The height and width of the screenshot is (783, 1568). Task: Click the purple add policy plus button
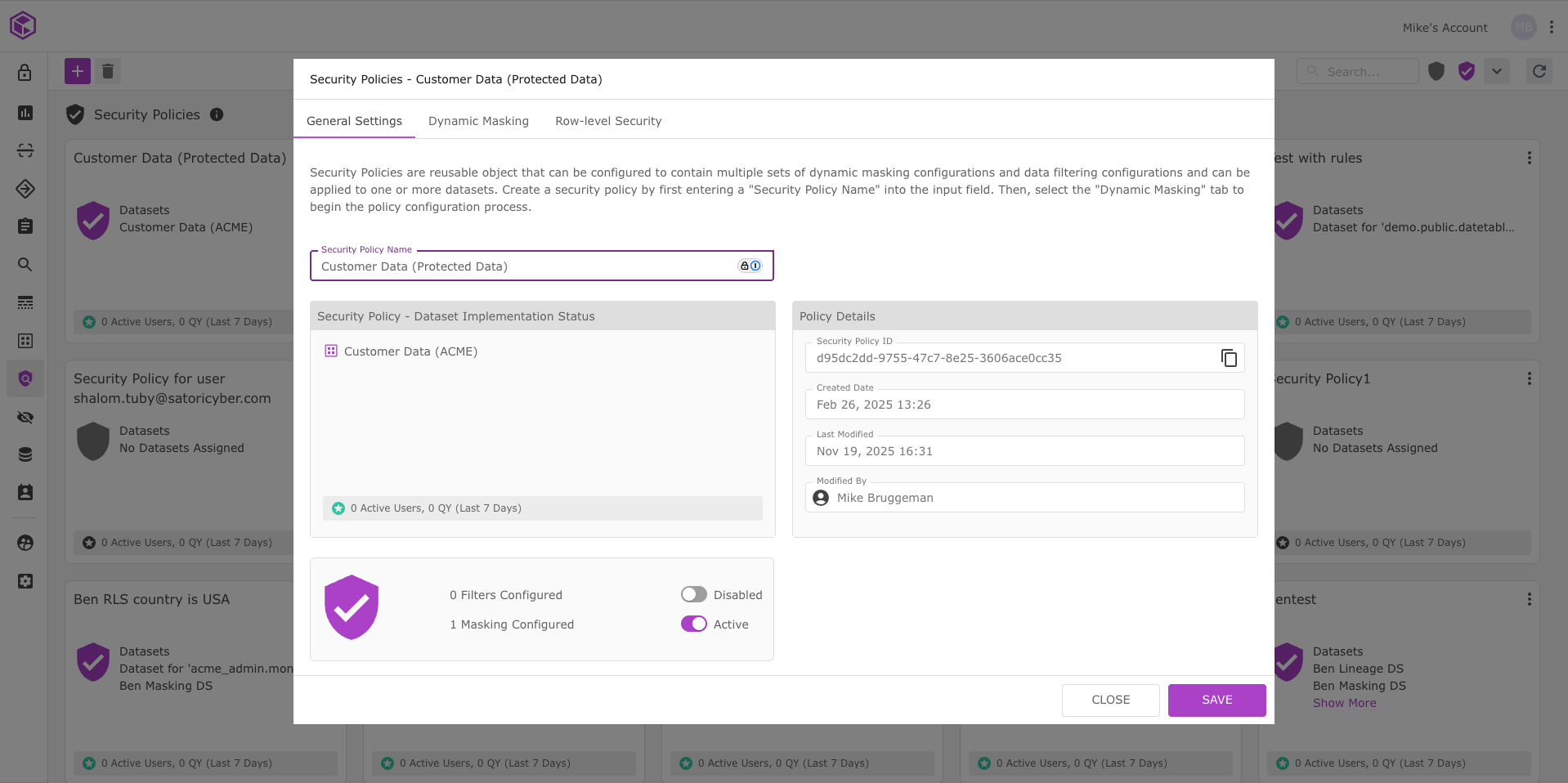78,71
